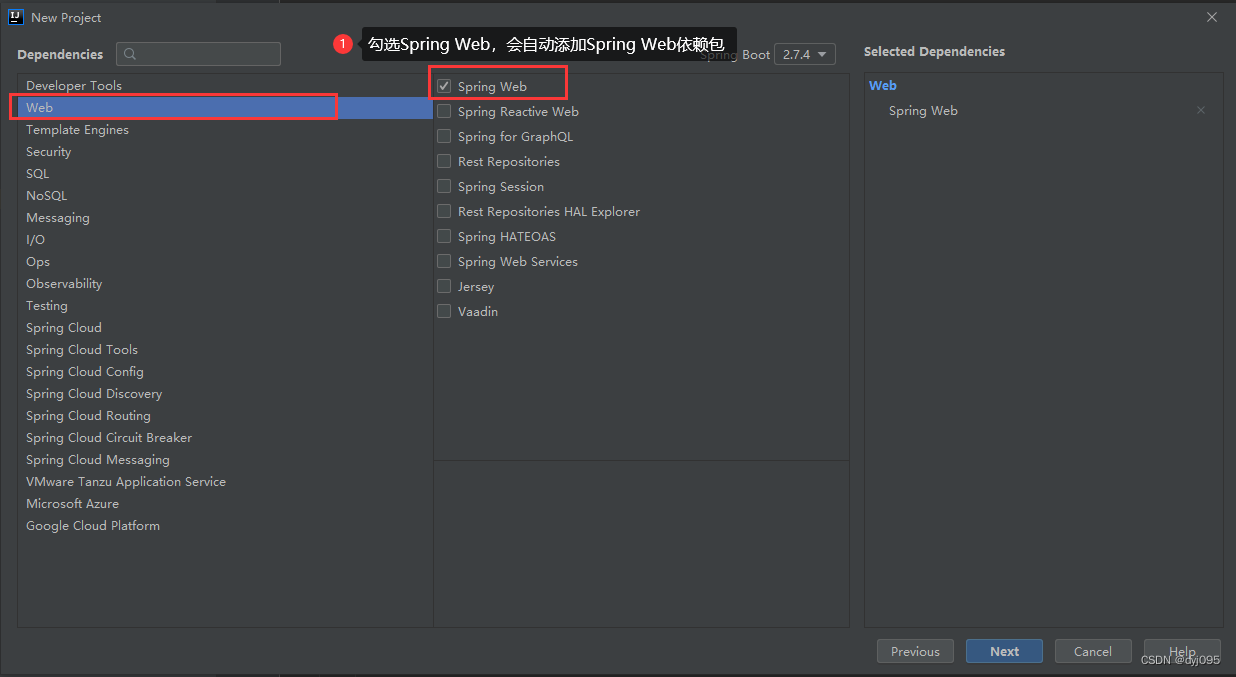
Task: Enable the Jersey dependency checkbox
Action: tap(444, 287)
